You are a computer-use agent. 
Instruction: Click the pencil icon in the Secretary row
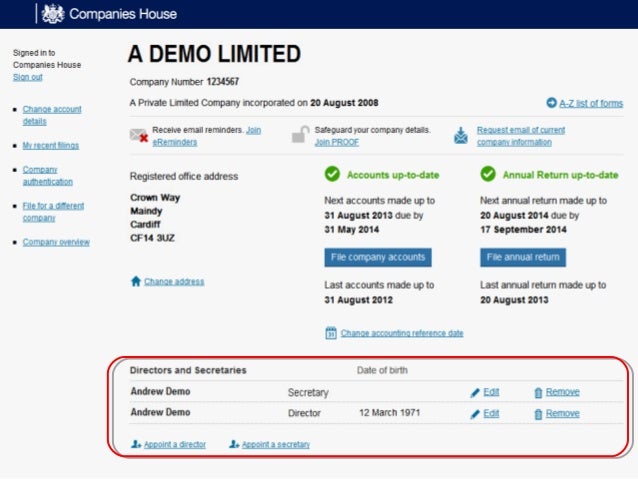tap(475, 393)
